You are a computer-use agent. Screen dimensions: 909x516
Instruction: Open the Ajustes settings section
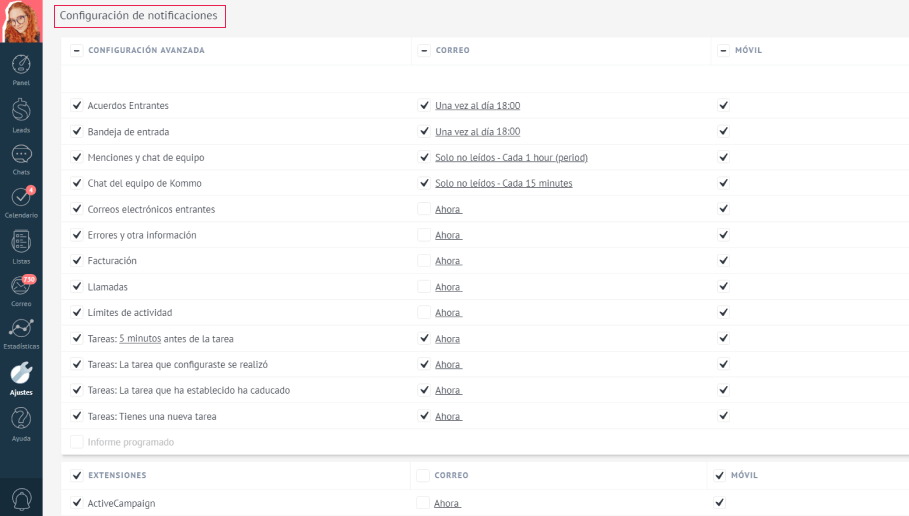click(21, 377)
